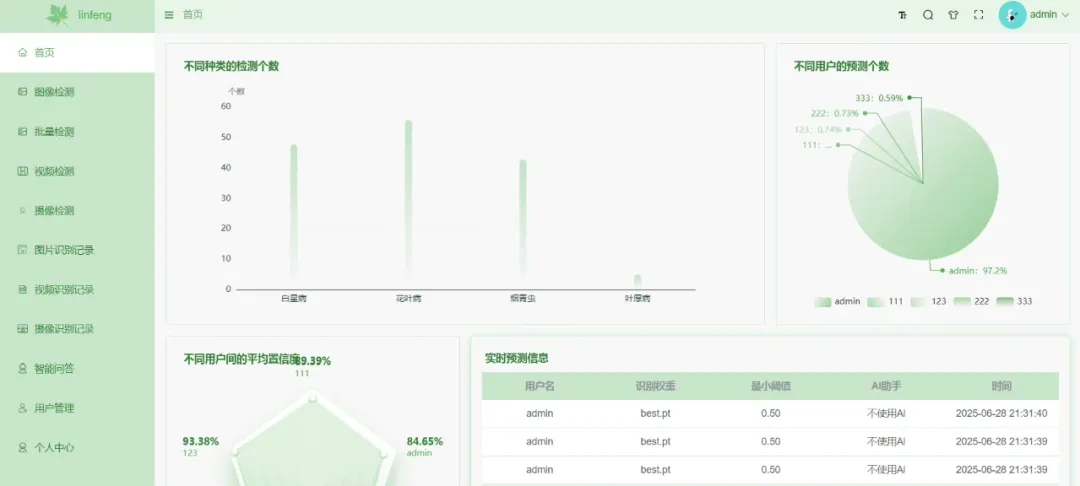Click the maple leaf logo
Screen dimensions: 1080x486
click(x=58, y=15)
